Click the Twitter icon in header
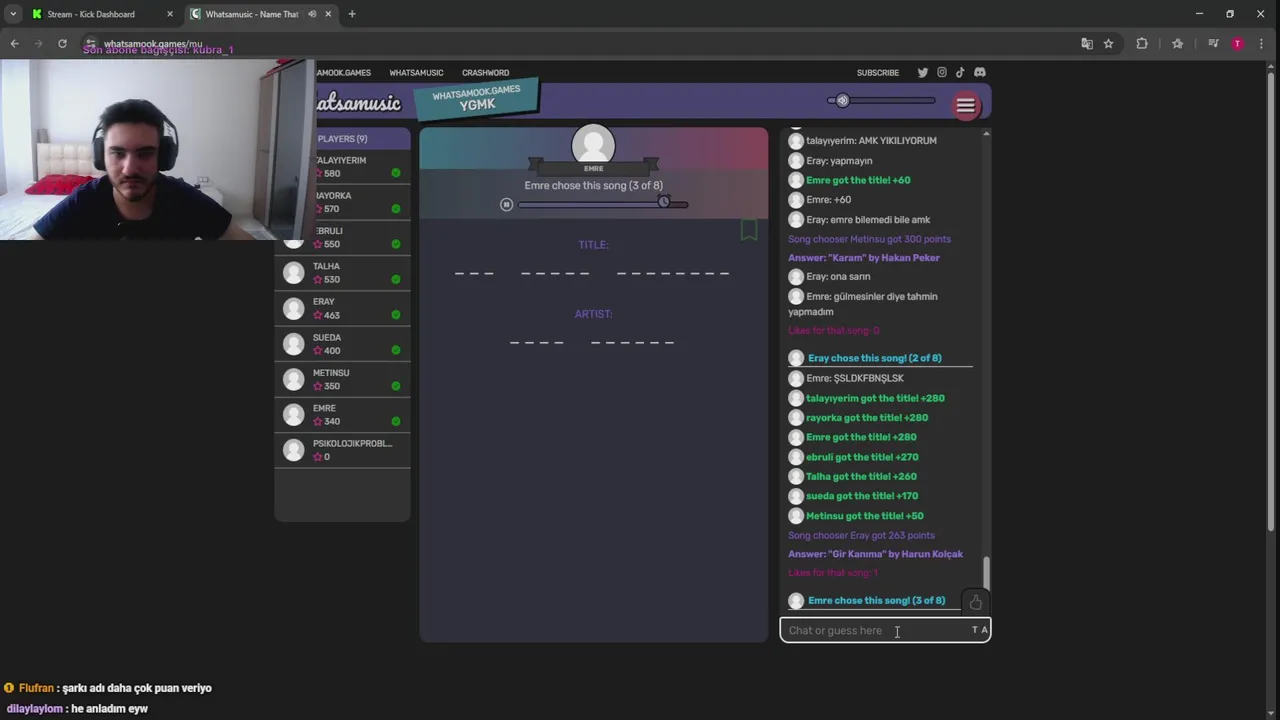The image size is (1280, 720). tap(922, 72)
